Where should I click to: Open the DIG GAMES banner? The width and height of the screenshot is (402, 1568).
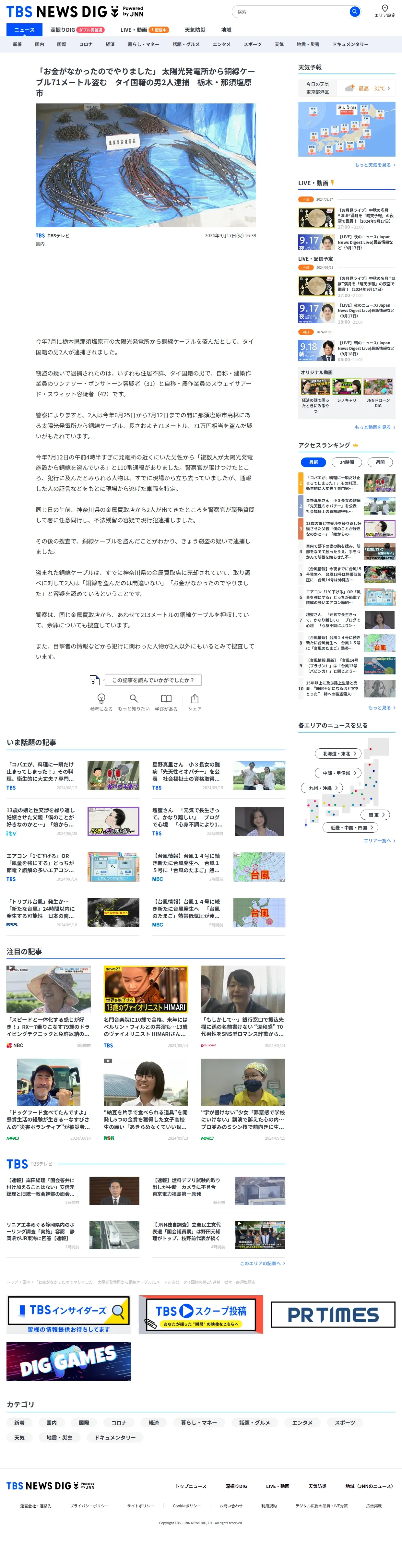point(68,1362)
